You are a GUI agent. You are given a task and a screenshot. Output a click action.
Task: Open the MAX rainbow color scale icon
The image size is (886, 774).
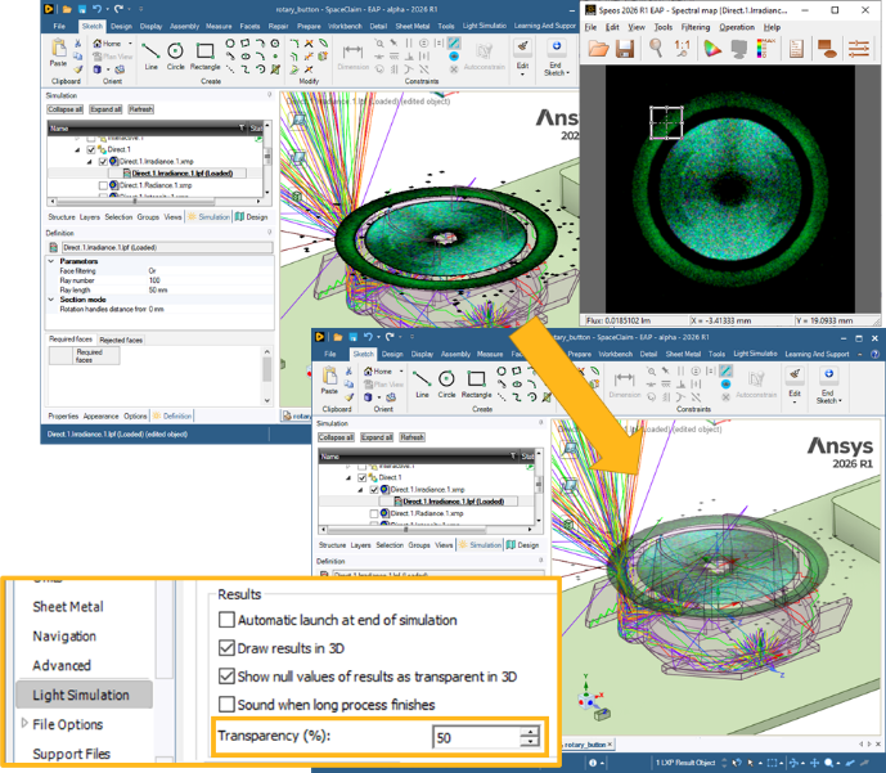click(x=765, y=49)
